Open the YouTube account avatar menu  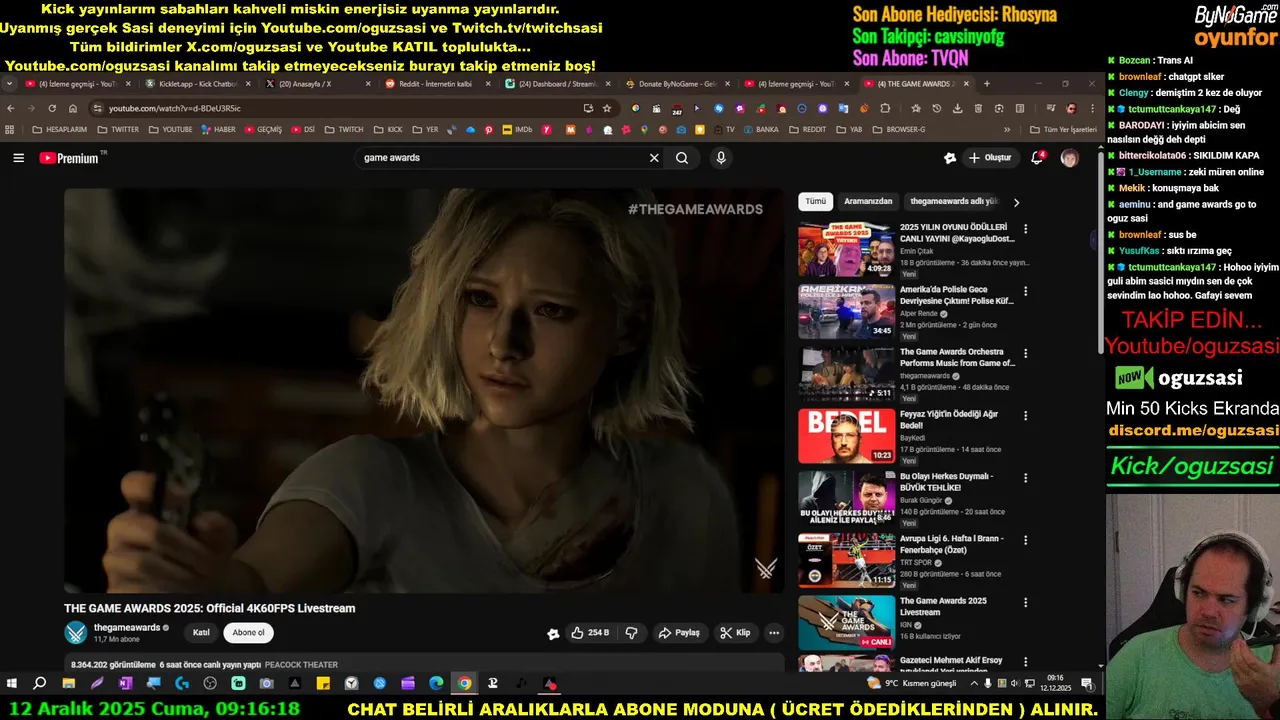click(1069, 158)
